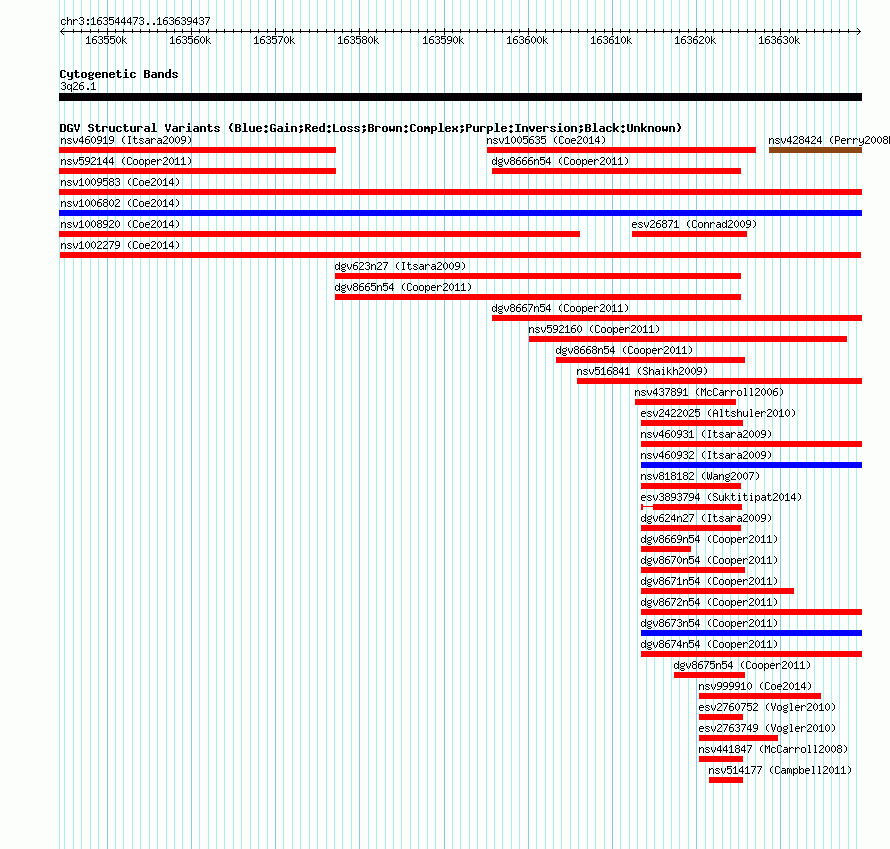Screen dimensions: 890x849
Task: Click the blue bar under nsv460932
Action: (x=752, y=465)
